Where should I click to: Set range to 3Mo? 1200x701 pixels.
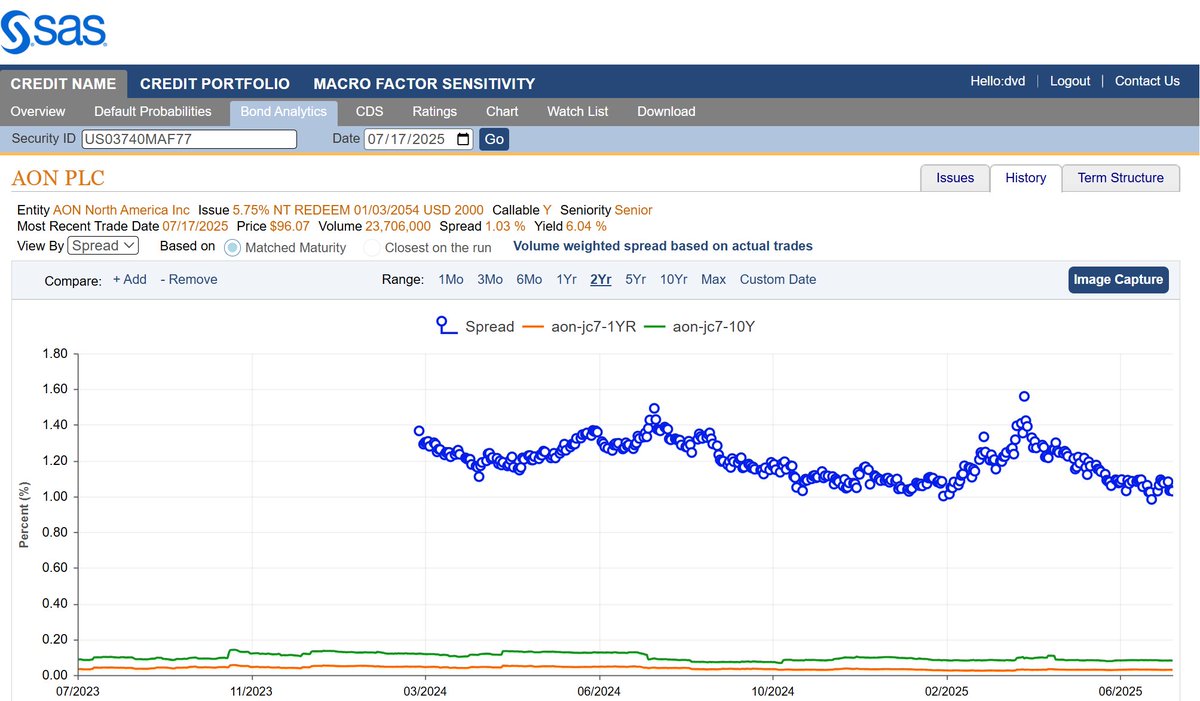click(490, 279)
